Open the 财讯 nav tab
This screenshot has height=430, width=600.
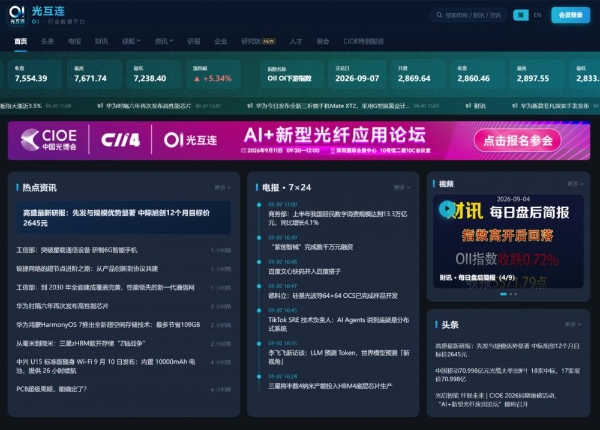[x=101, y=41]
